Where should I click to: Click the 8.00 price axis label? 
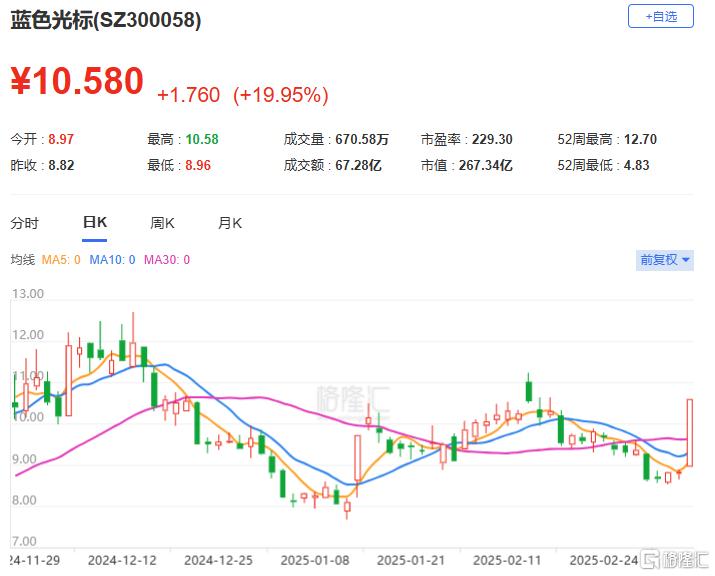point(24,500)
